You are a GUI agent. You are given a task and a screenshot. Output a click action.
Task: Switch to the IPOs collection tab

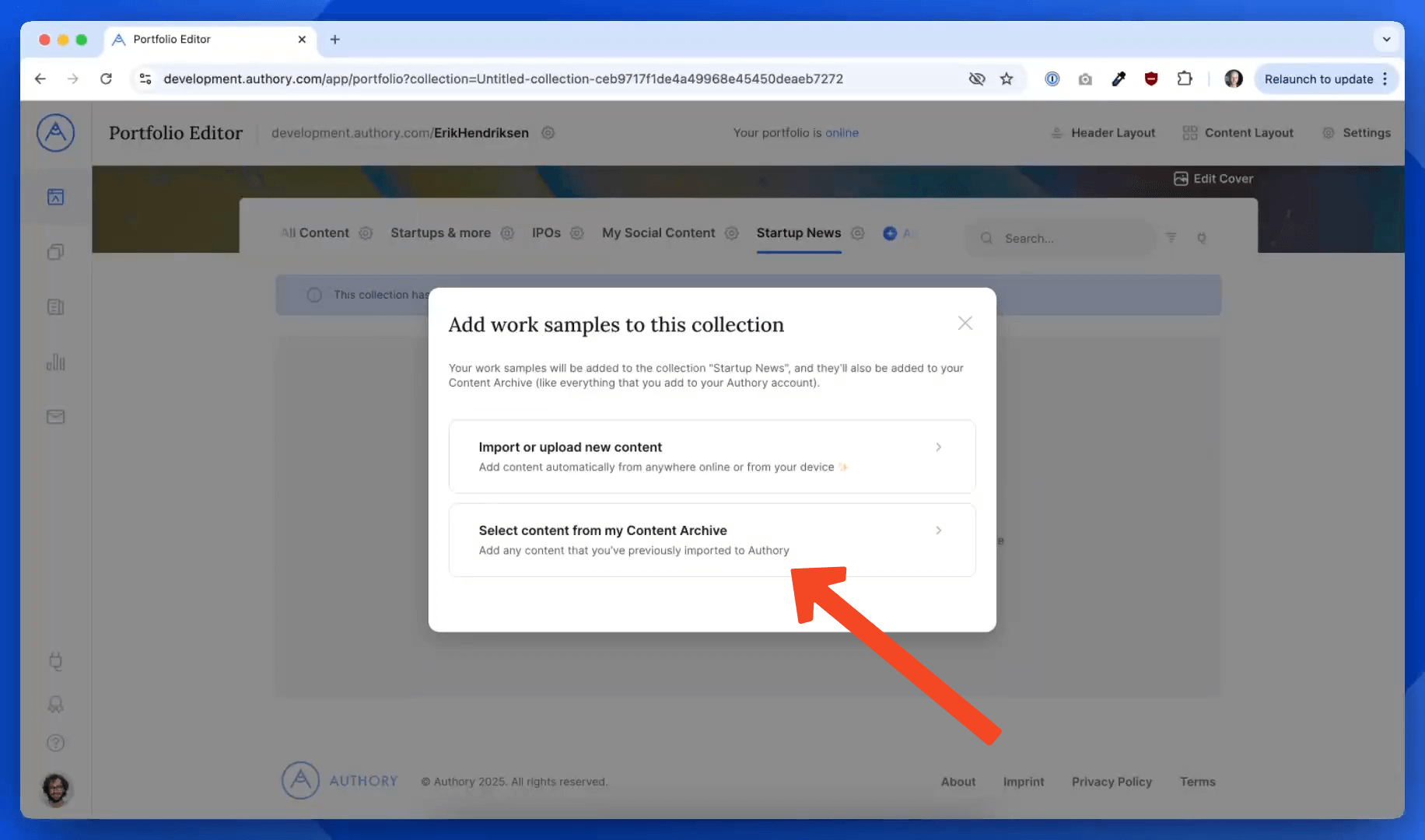pos(546,233)
